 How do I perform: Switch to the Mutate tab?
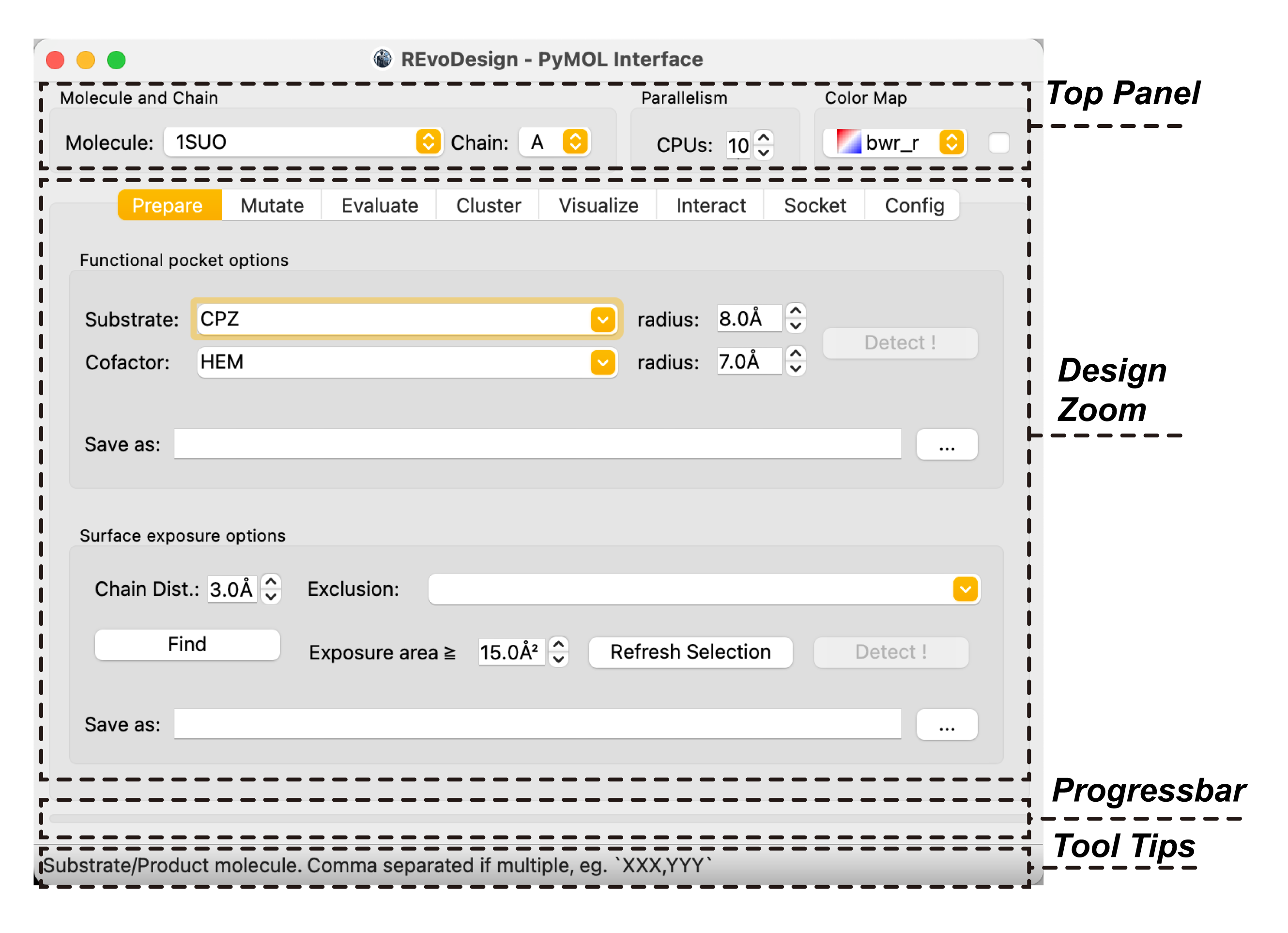(272, 205)
